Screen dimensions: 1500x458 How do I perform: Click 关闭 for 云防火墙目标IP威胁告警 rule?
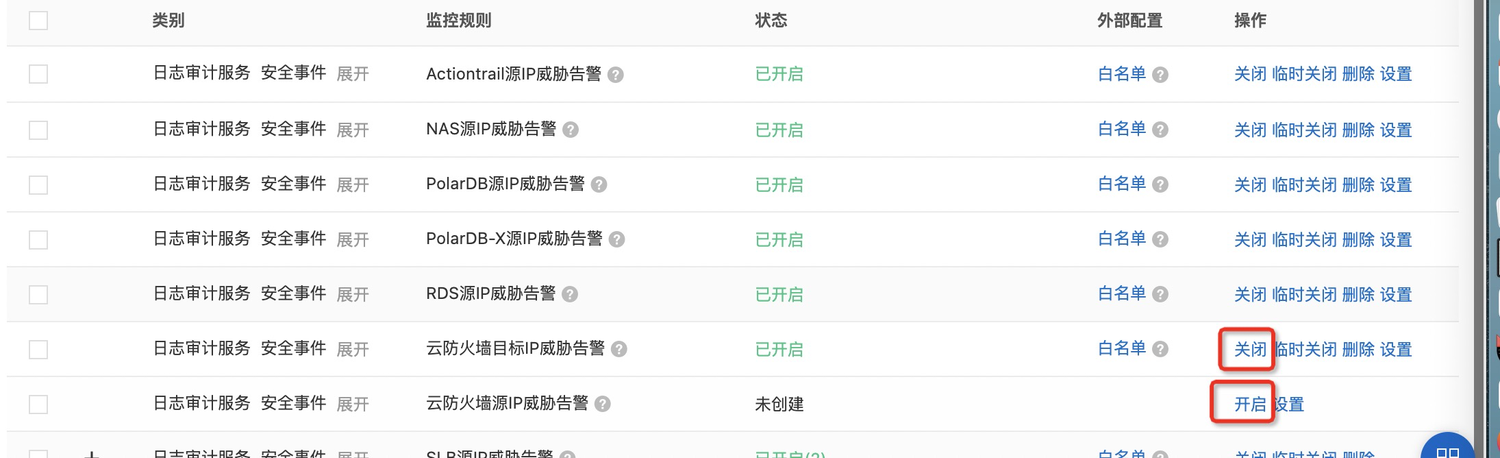point(1250,349)
